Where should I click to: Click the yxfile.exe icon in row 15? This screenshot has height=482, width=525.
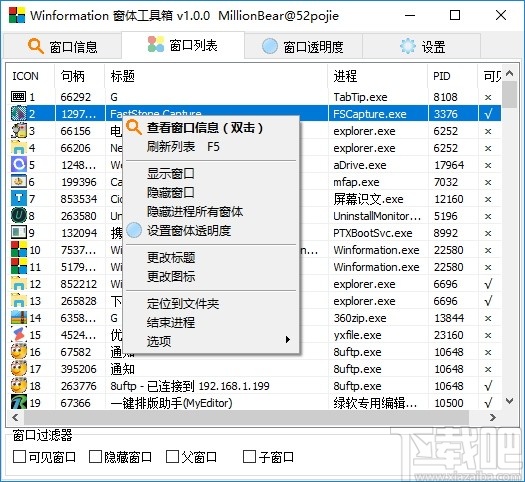[x=18, y=334]
